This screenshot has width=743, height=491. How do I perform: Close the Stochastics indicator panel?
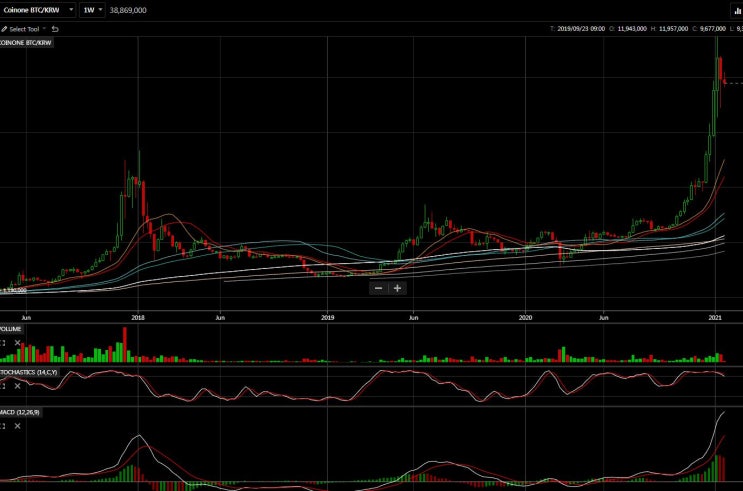(x=18, y=386)
